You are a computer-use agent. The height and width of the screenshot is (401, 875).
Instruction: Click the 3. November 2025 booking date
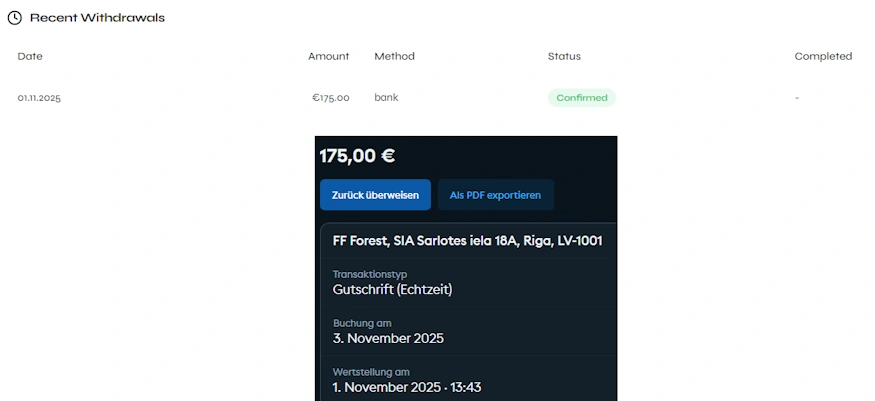click(388, 338)
